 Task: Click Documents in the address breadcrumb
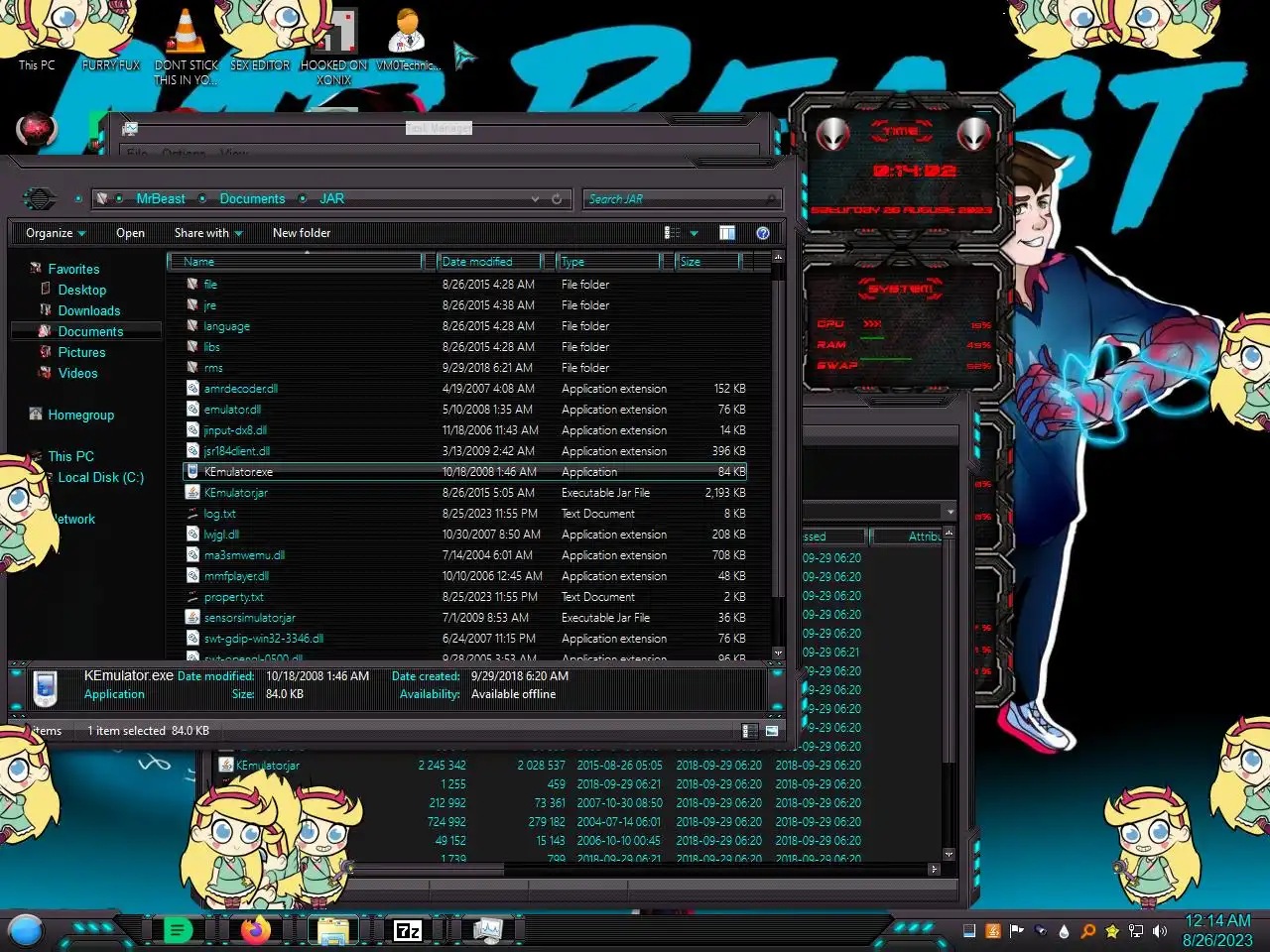tap(252, 199)
